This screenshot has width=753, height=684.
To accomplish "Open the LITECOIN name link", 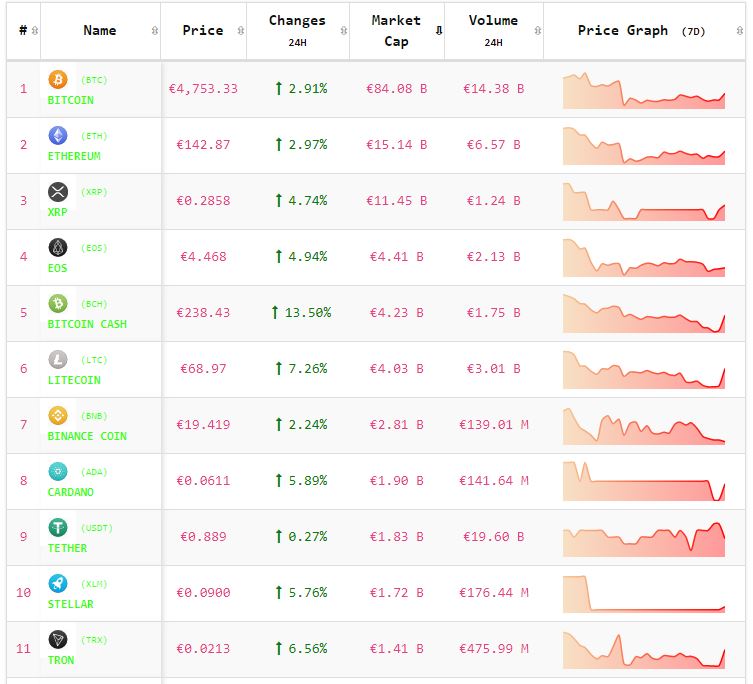I will (x=74, y=380).
